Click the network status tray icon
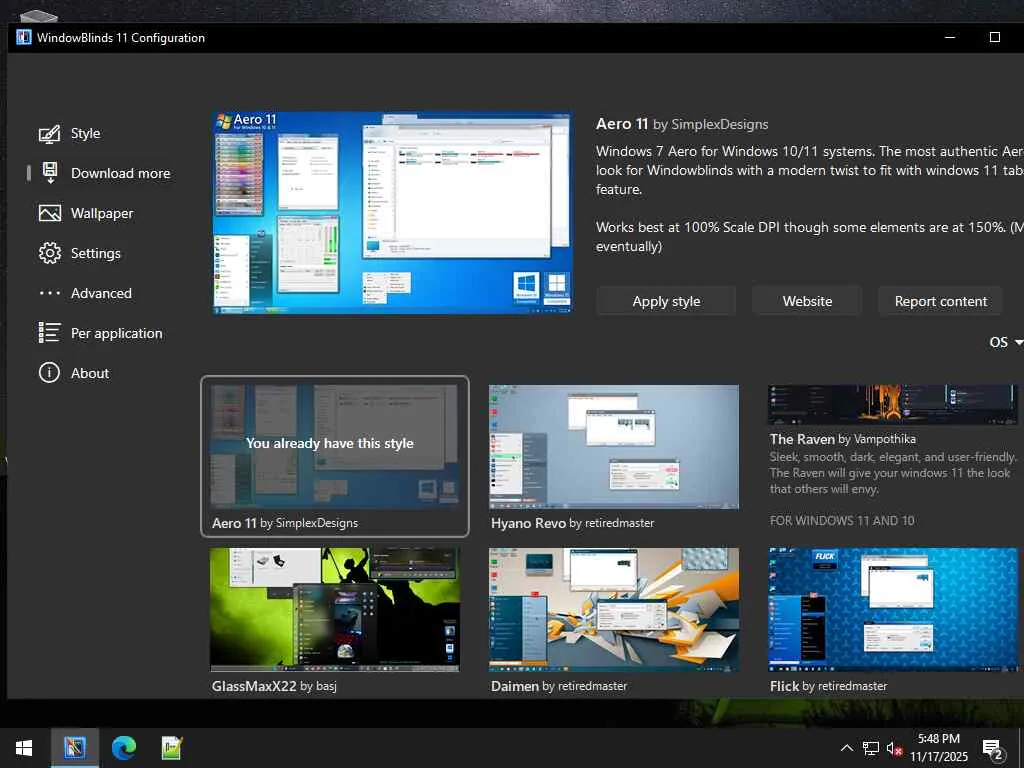 [x=871, y=748]
